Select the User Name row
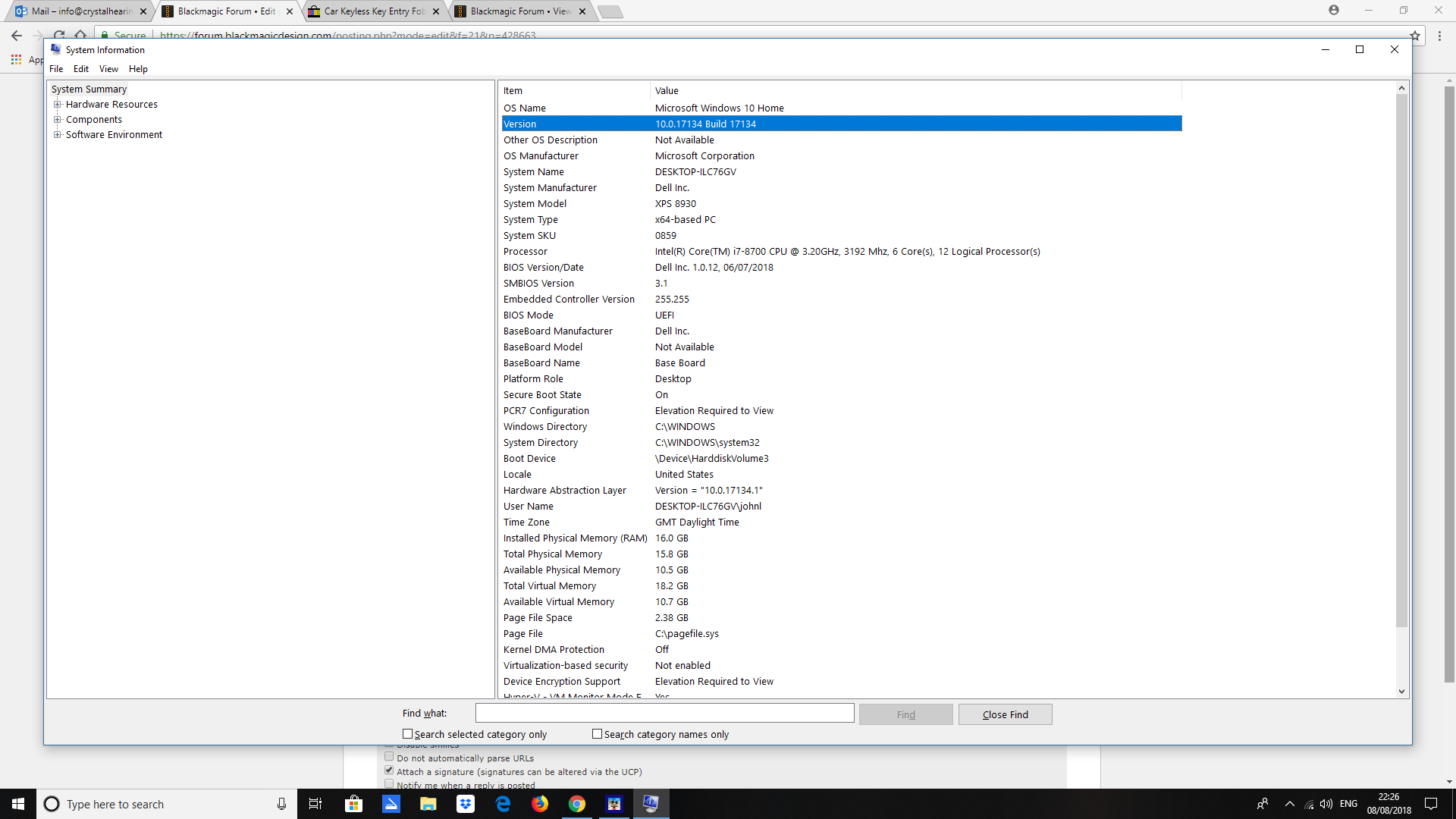 click(842, 507)
